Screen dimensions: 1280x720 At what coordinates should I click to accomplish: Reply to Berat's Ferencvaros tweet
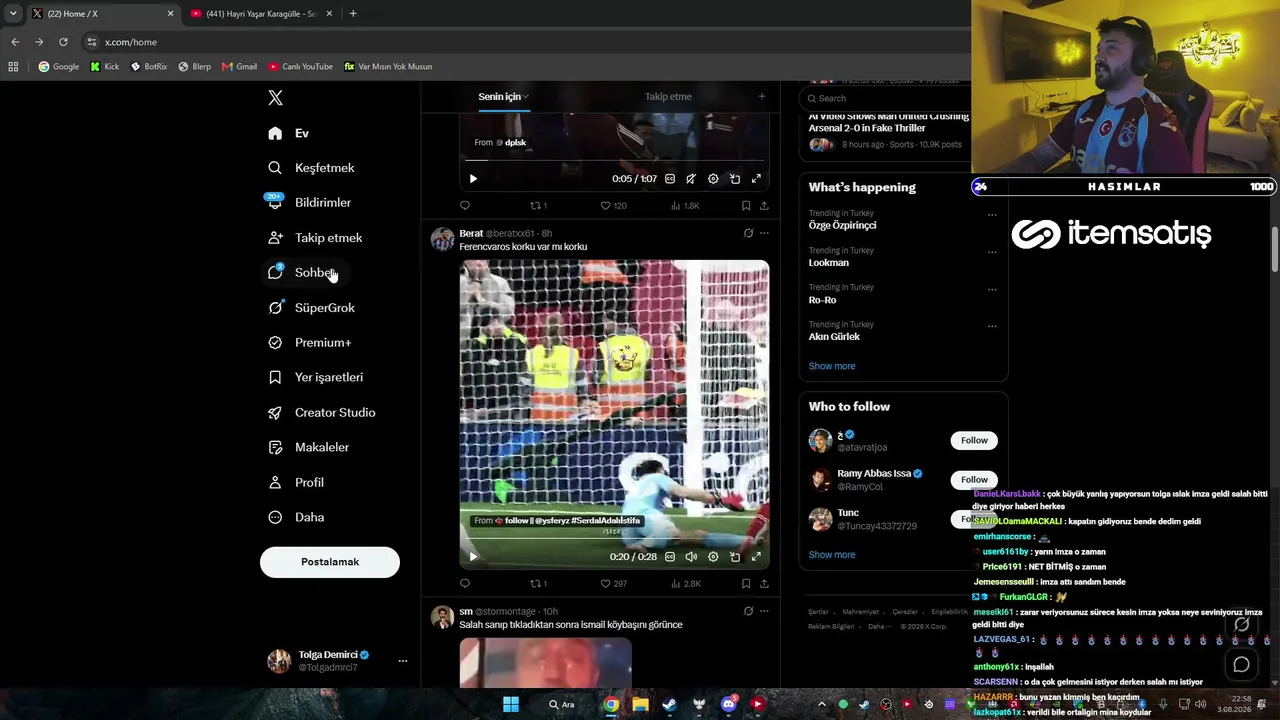pos(465,583)
